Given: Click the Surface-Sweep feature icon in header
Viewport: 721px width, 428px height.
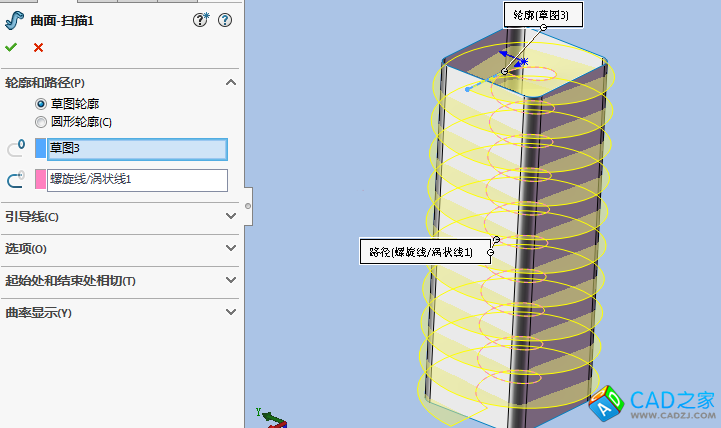Looking at the screenshot, I should [x=14, y=19].
